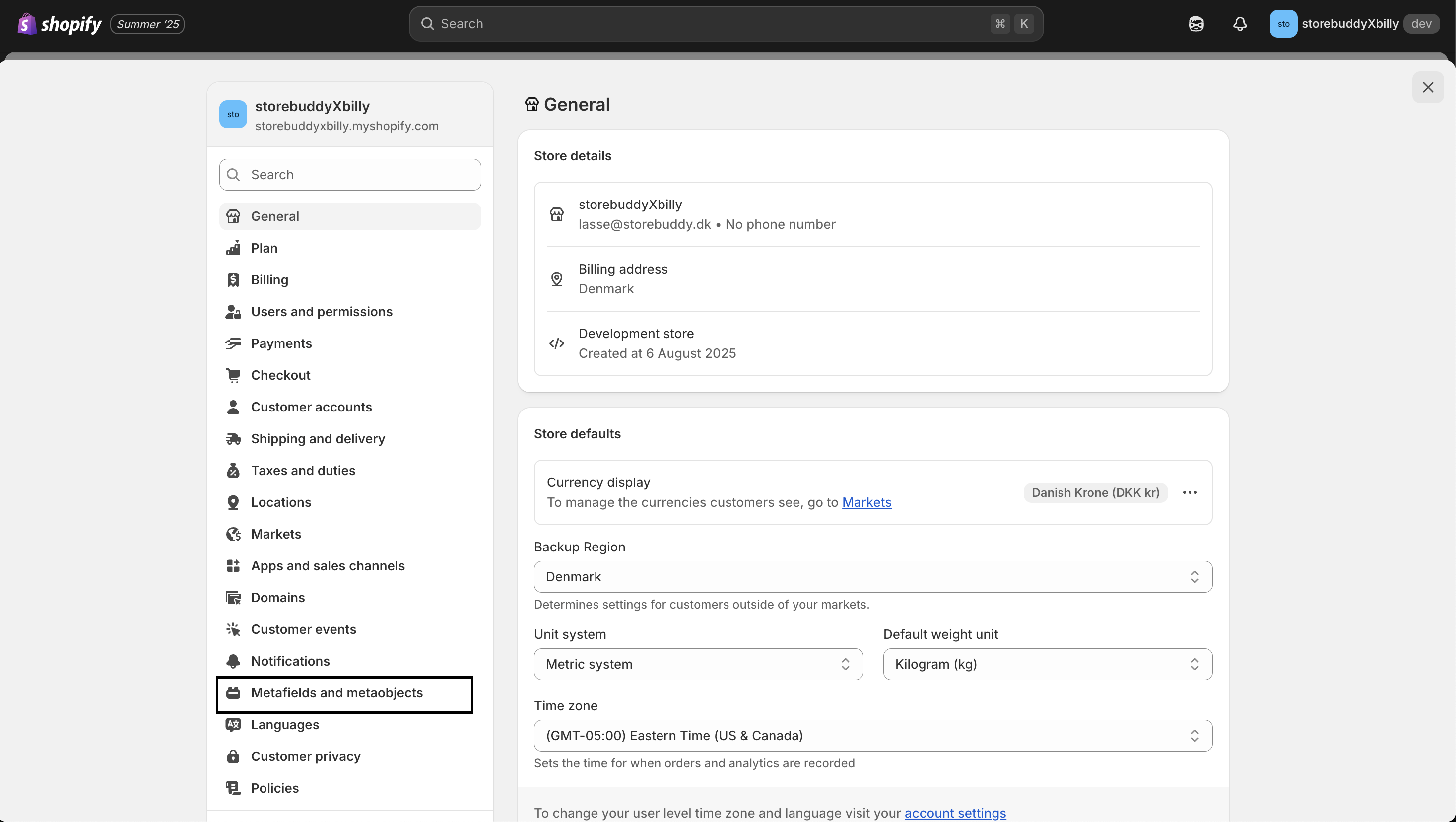The height and width of the screenshot is (822, 1456).
Task: Open the Sidekick assistant icon
Action: point(1196,24)
